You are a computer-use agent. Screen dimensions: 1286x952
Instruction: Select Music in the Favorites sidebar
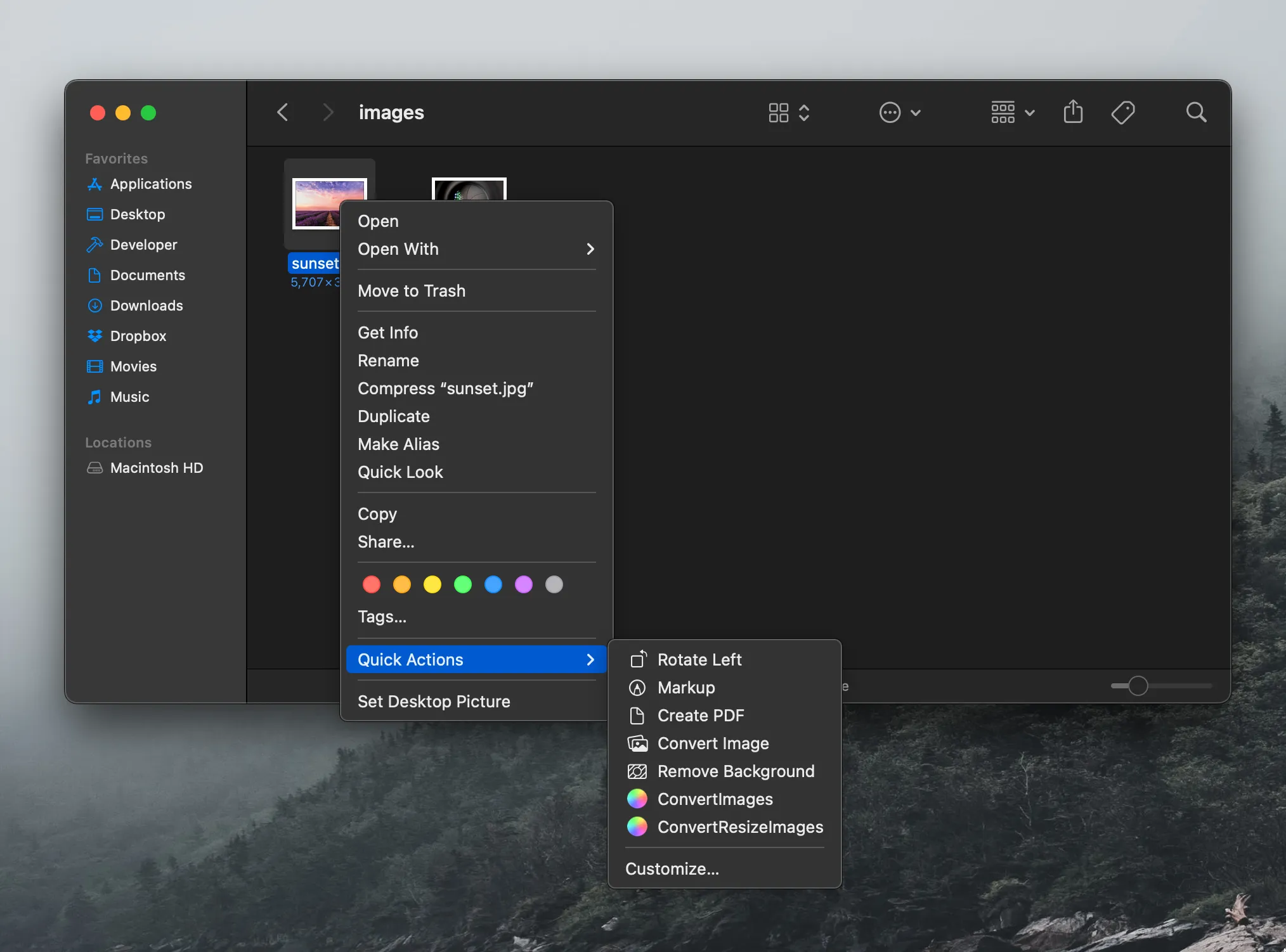point(129,397)
